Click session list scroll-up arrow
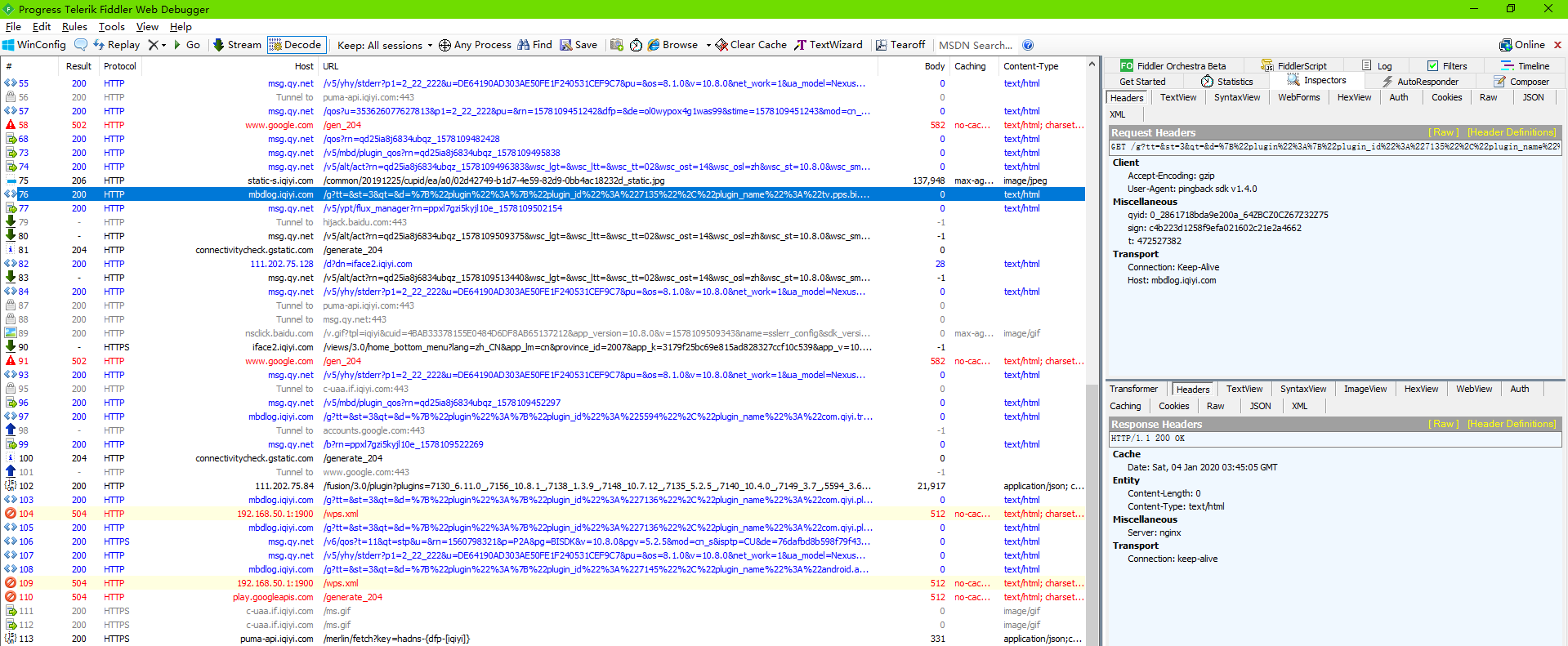The height and width of the screenshot is (646, 1568). [x=1092, y=65]
